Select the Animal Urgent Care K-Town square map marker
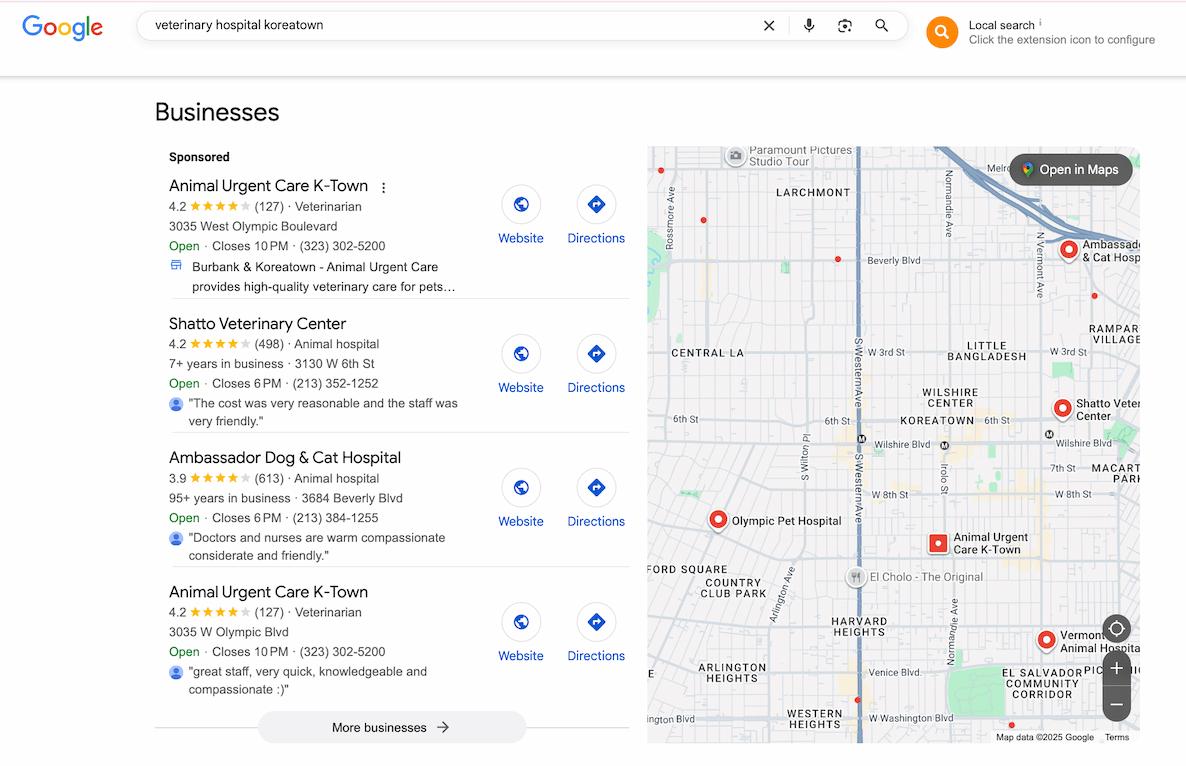Screen dimensions: 1186x766 coord(938,543)
